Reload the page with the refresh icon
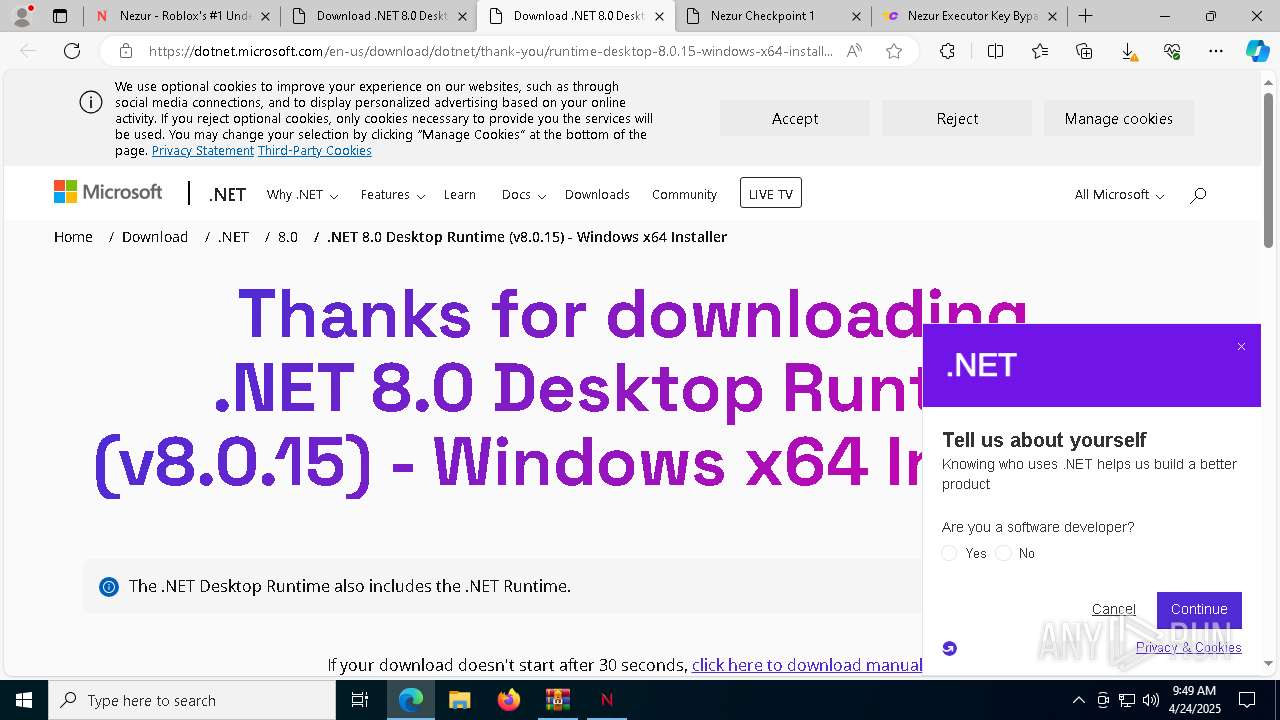Viewport: 1280px width, 720px height. coord(72,51)
